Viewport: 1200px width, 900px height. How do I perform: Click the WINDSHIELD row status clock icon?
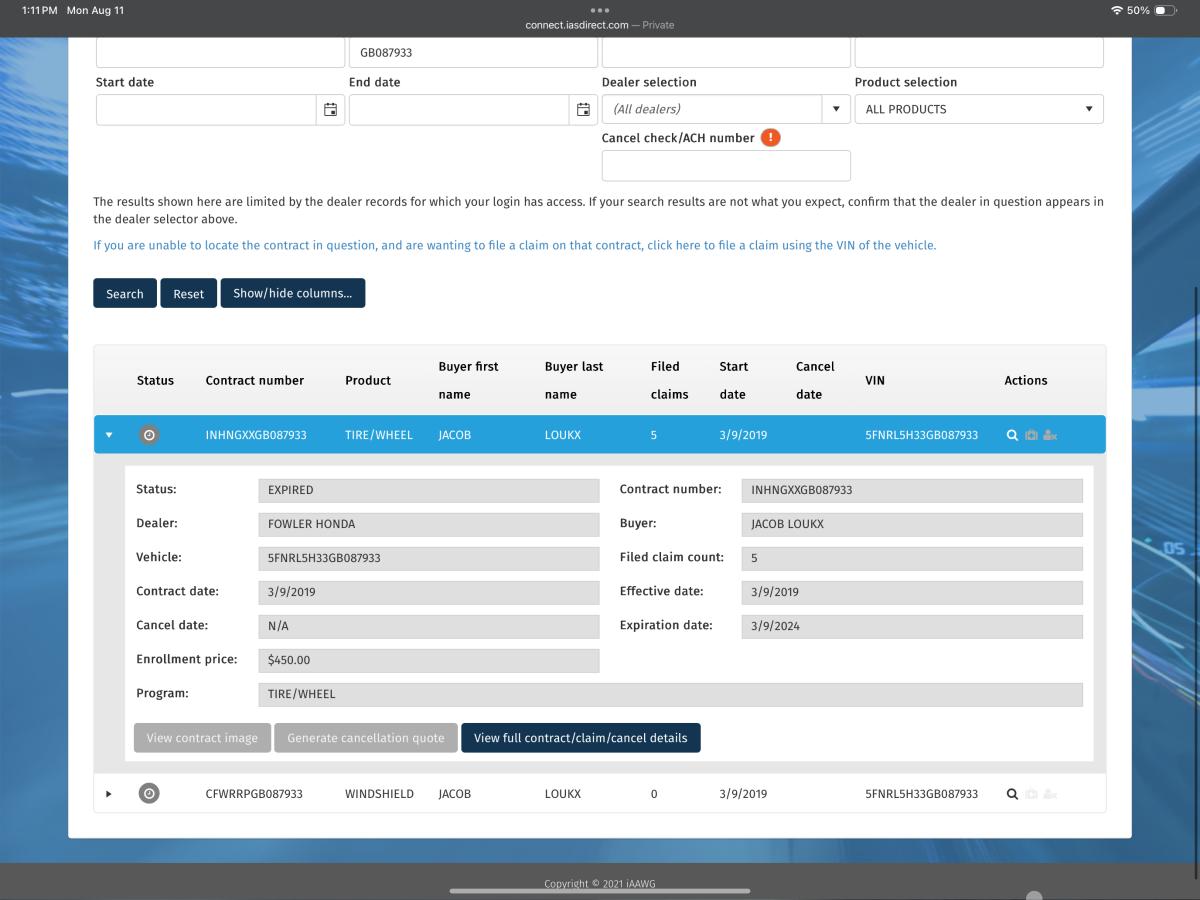tap(149, 793)
